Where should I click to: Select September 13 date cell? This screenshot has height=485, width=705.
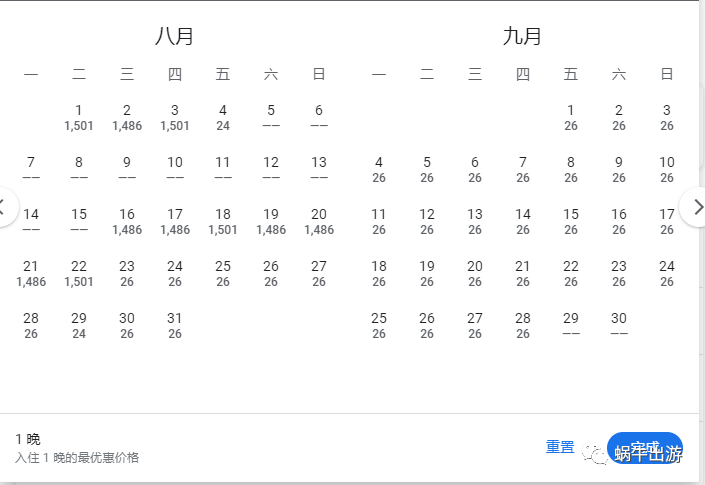(475, 222)
